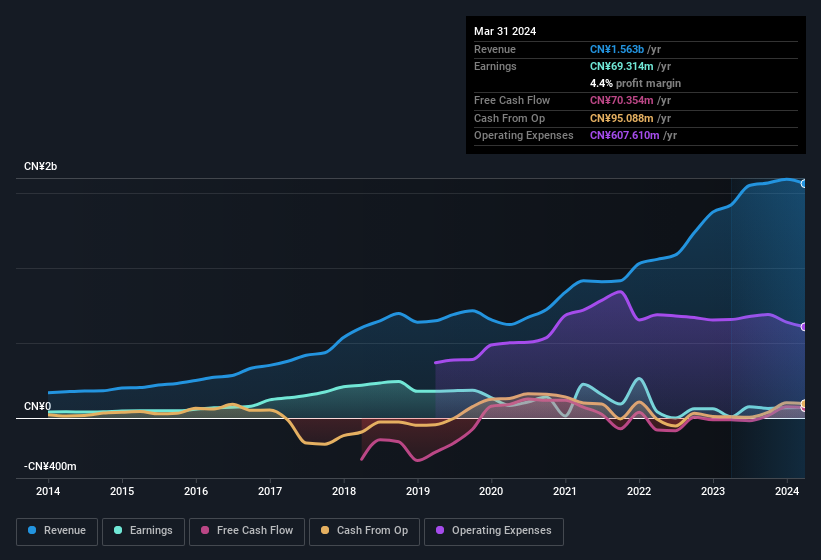Click the CN¥607.610m operating expenses value

(x=625, y=136)
